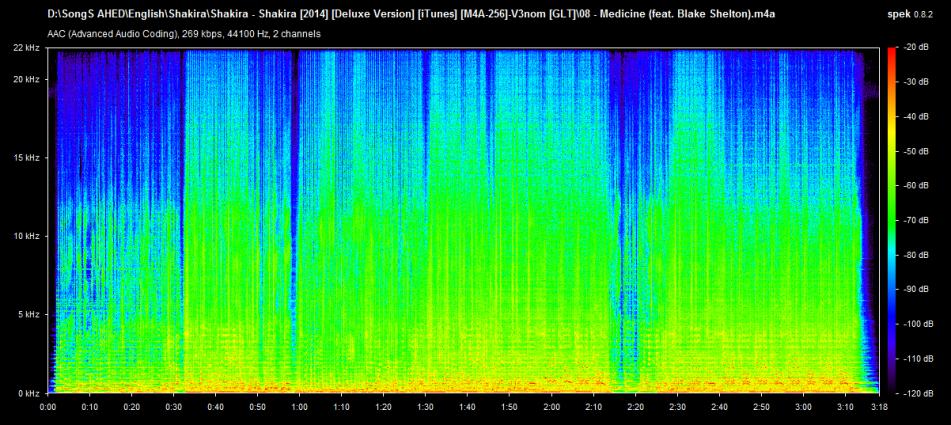Click the red top of color scale bar
This screenshot has width=951, height=425.
click(x=892, y=55)
